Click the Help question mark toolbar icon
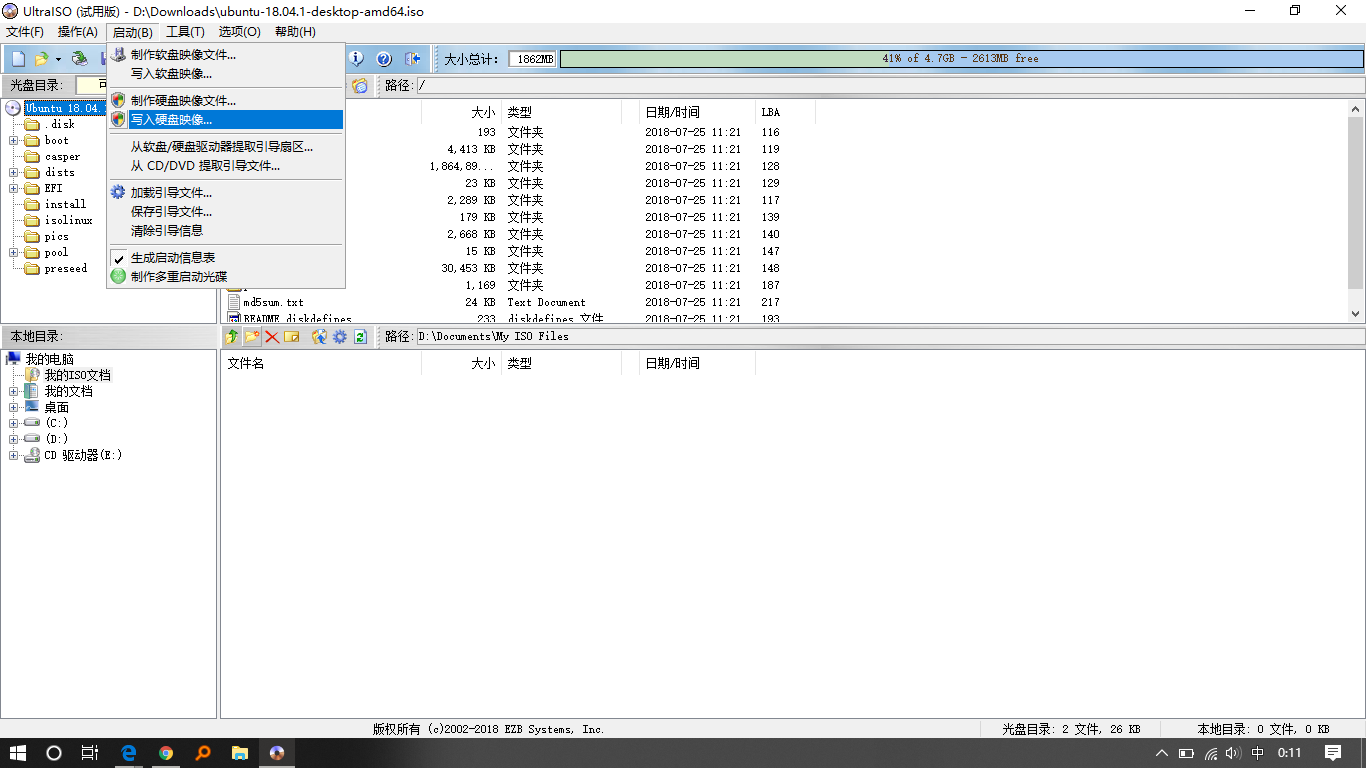Viewport: 1366px width, 768px height. point(384,59)
